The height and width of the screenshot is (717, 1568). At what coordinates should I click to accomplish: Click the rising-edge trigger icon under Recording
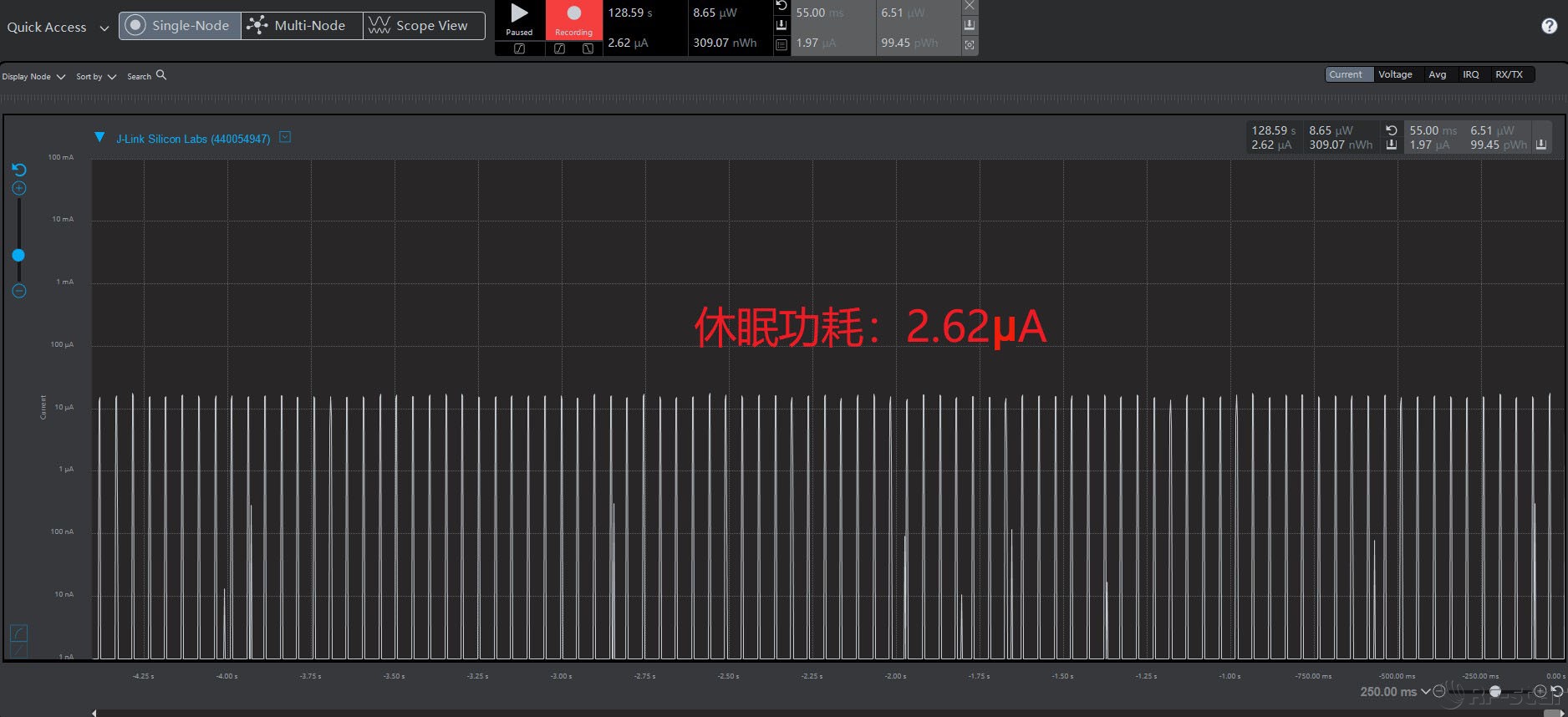[560, 48]
